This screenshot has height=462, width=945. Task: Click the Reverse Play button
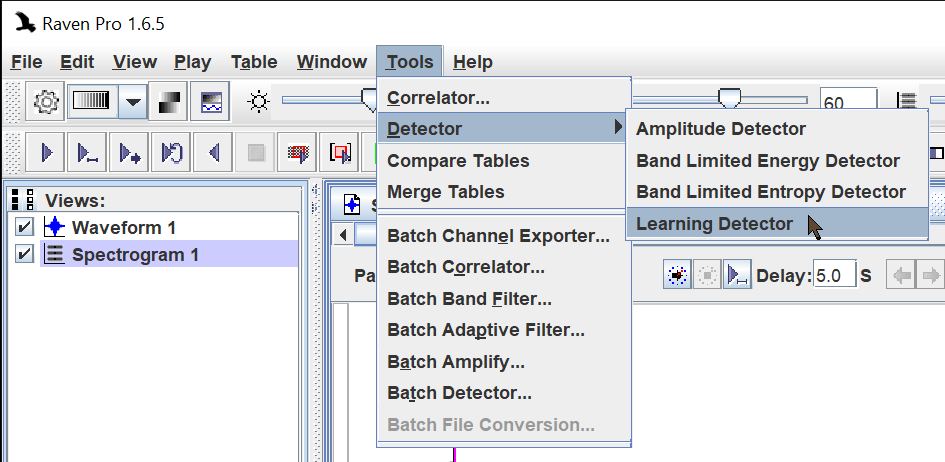[x=213, y=153]
